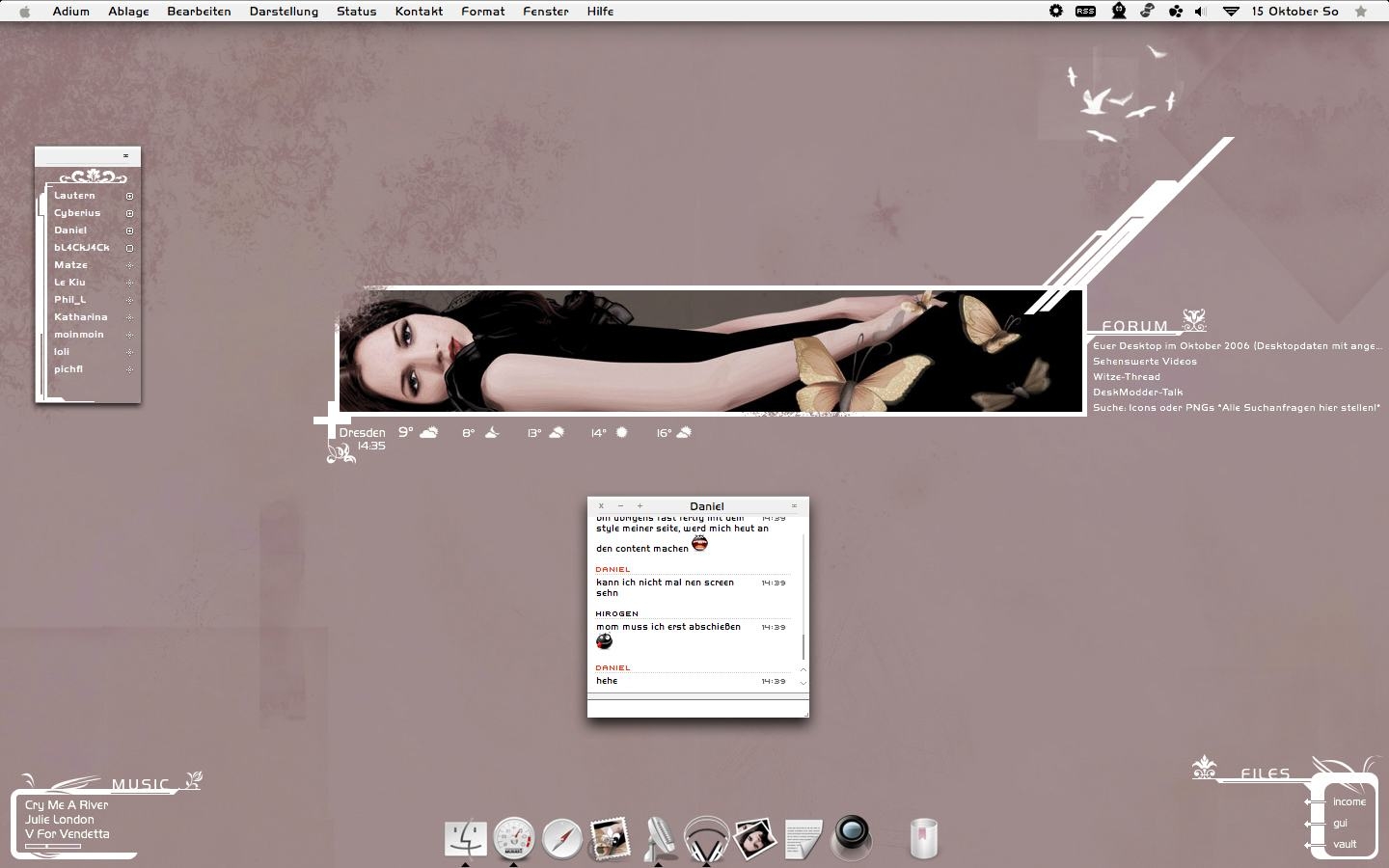This screenshot has height=868, width=1389.
Task: Click the black bomb smiley emoticon in chat
Action: point(605,641)
